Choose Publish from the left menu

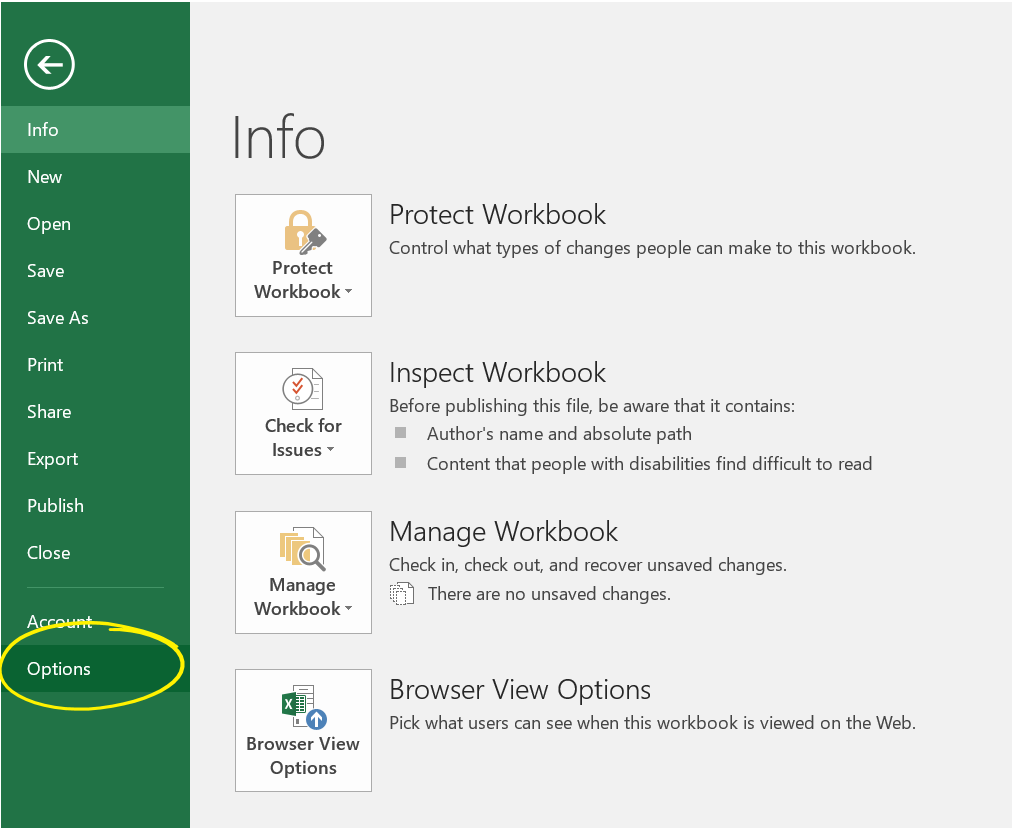tap(56, 506)
